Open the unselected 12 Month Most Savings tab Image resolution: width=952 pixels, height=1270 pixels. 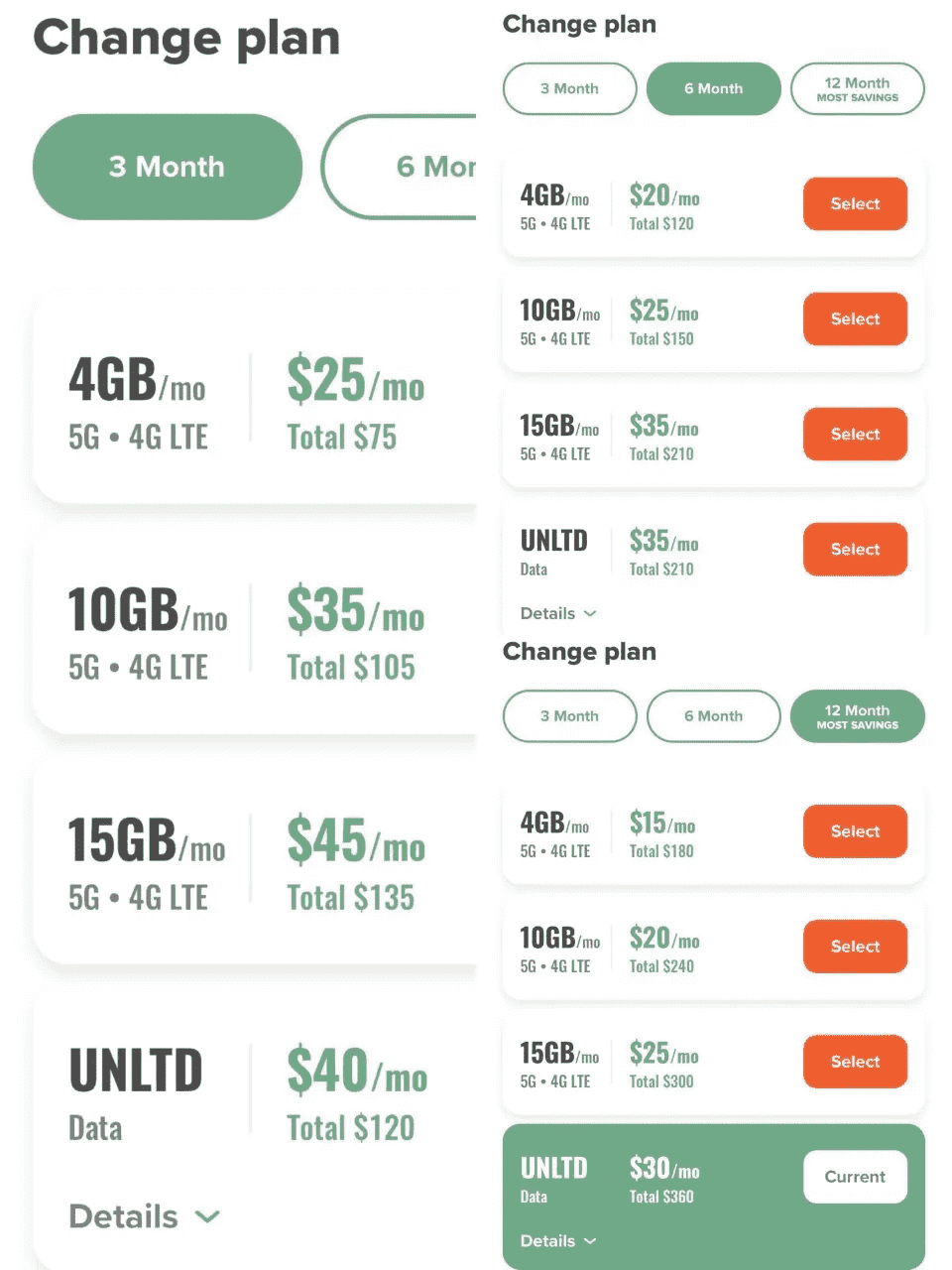click(x=857, y=88)
